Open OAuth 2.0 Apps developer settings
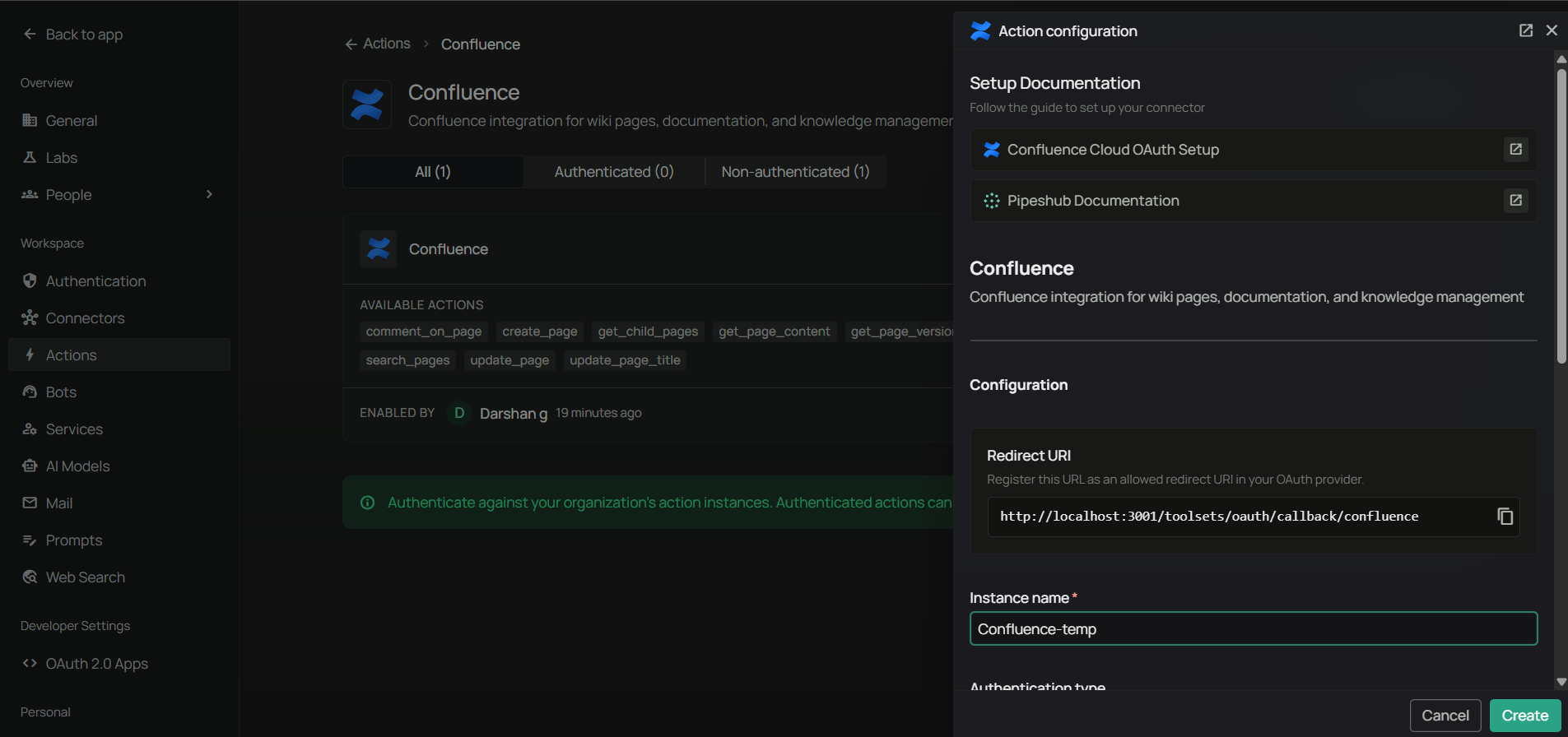 [119, 663]
